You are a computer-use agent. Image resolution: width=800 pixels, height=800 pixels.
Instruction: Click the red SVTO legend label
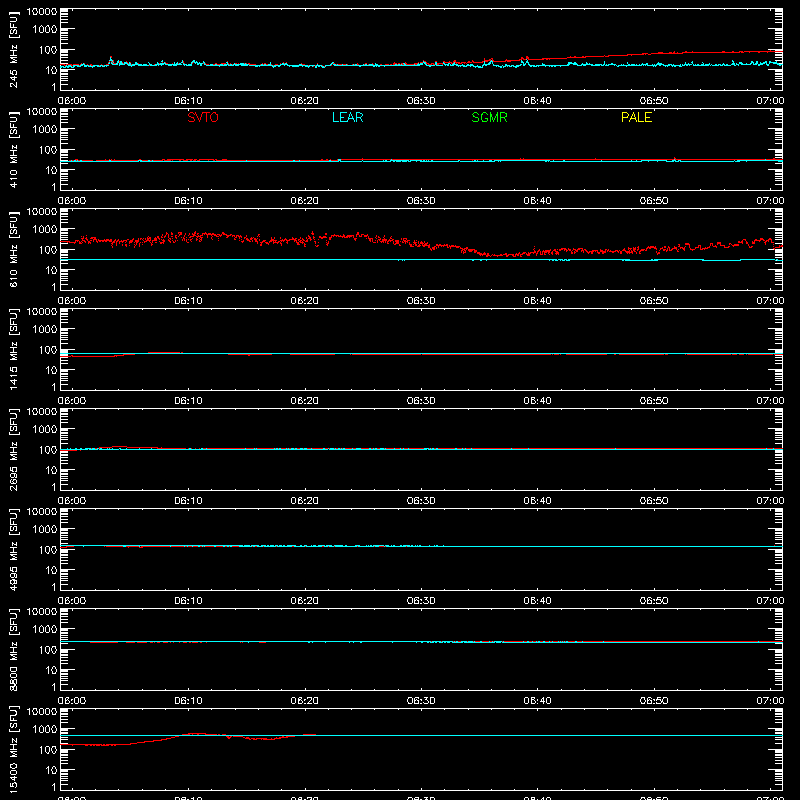coord(203,117)
